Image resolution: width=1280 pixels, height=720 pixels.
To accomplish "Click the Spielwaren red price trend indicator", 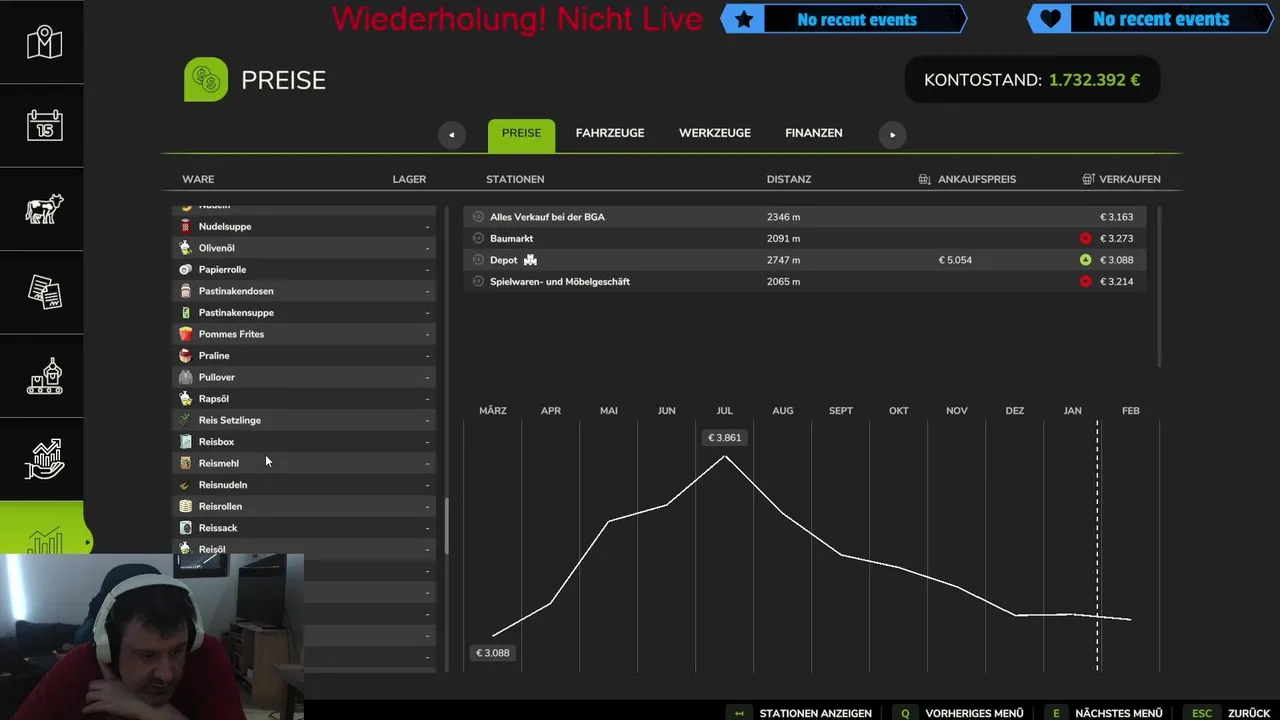I will pyautogui.click(x=1085, y=282).
